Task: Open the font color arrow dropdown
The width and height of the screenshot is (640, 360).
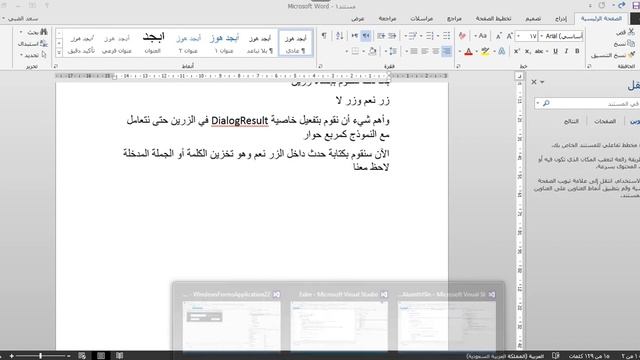Action: click(x=460, y=51)
